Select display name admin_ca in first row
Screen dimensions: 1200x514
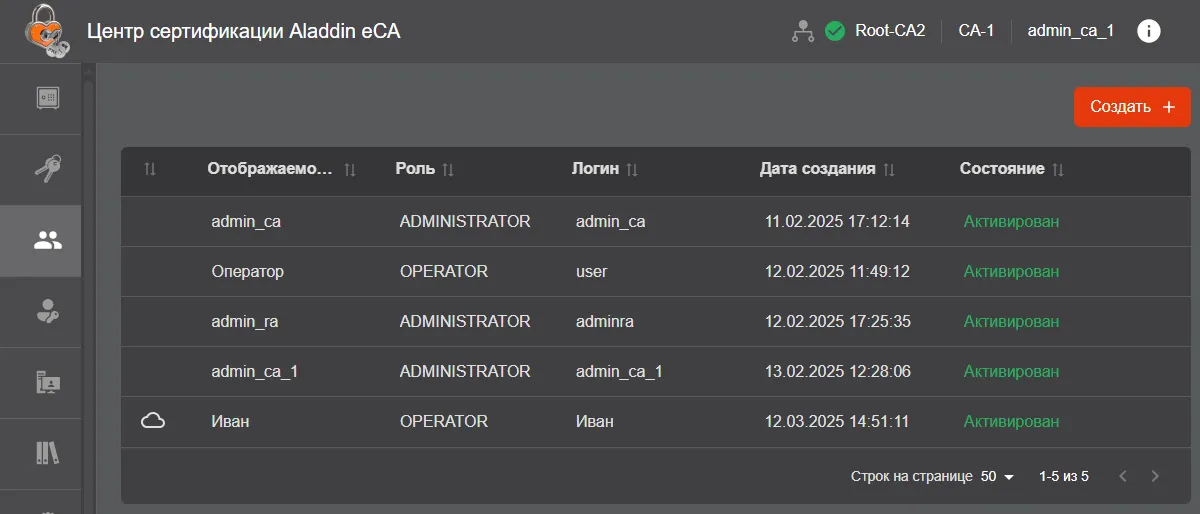[246, 221]
